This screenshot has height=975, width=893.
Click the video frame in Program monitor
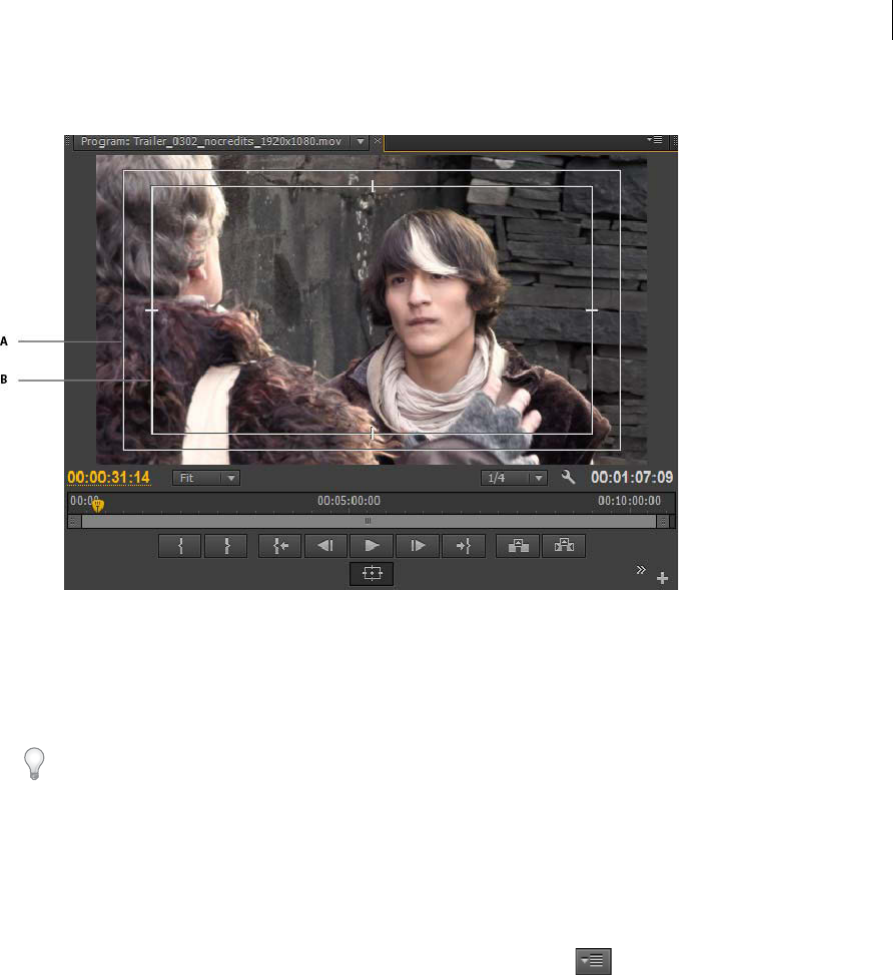371,310
